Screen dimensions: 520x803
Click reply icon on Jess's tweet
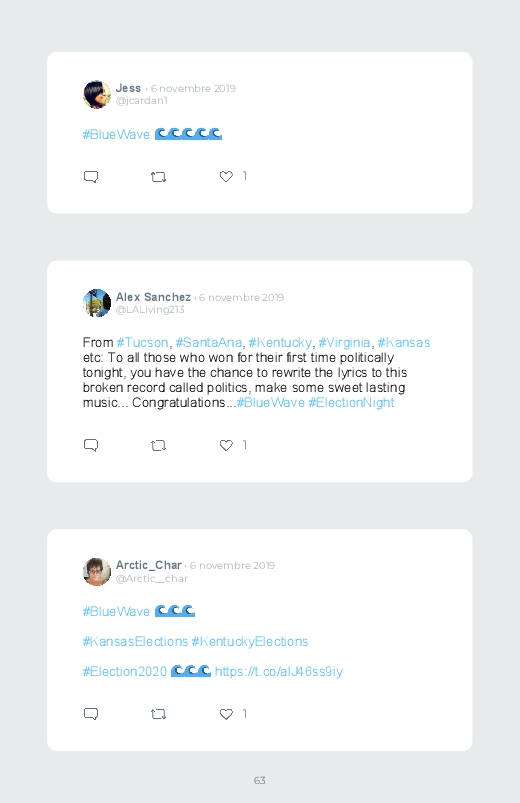tap(91, 177)
